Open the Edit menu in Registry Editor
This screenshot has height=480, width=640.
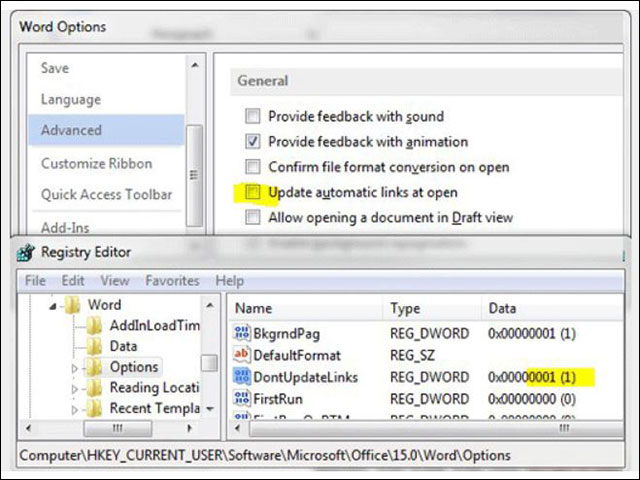point(73,281)
